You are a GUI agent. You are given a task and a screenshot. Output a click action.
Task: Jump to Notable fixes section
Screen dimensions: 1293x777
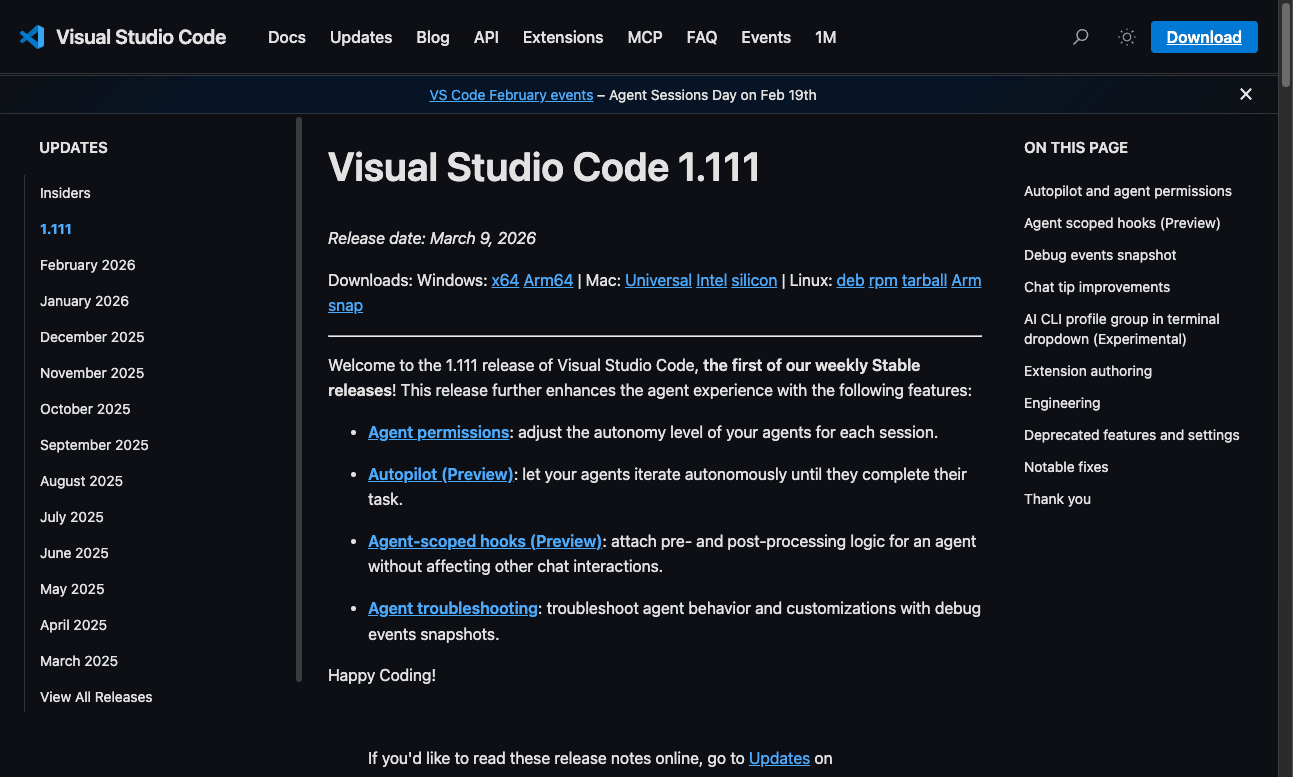click(x=1066, y=467)
